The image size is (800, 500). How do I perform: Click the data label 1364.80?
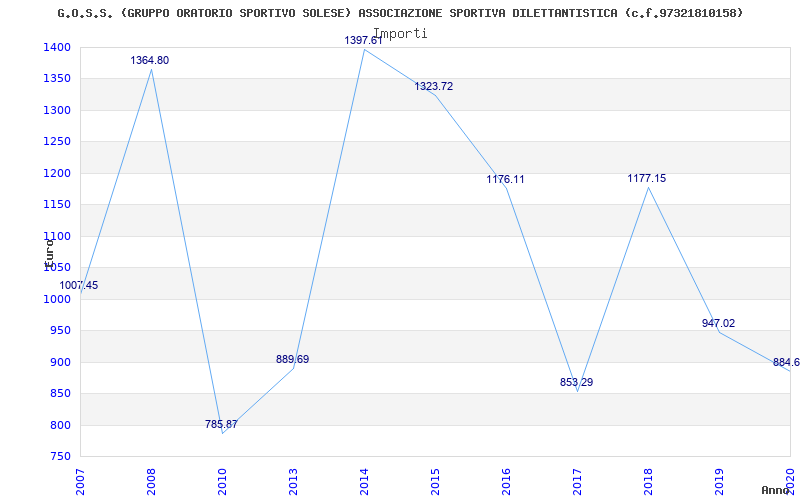tap(149, 60)
